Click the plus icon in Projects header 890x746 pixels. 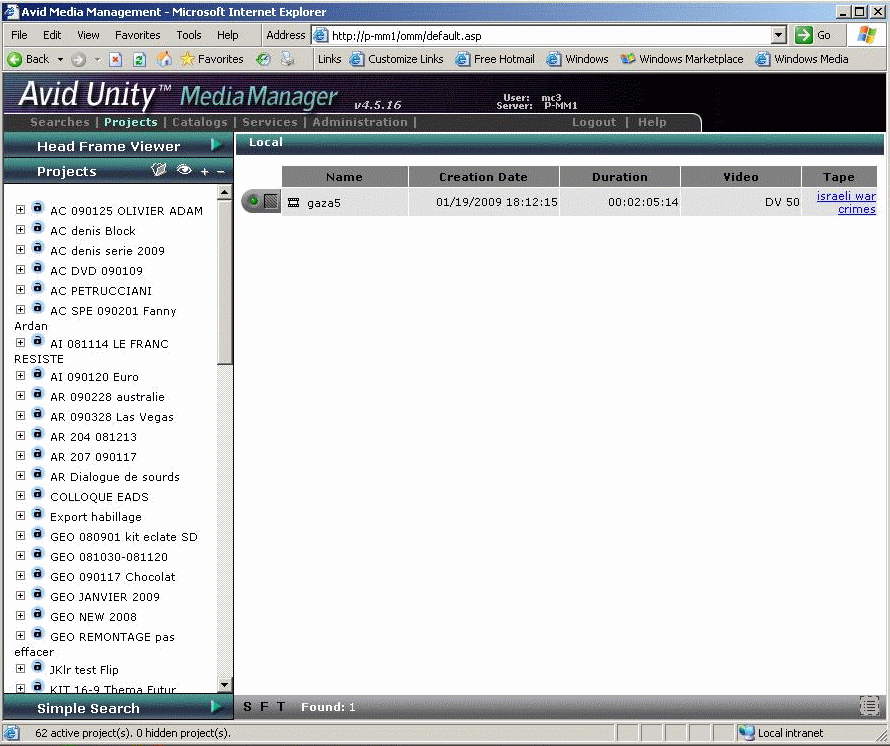(204, 171)
